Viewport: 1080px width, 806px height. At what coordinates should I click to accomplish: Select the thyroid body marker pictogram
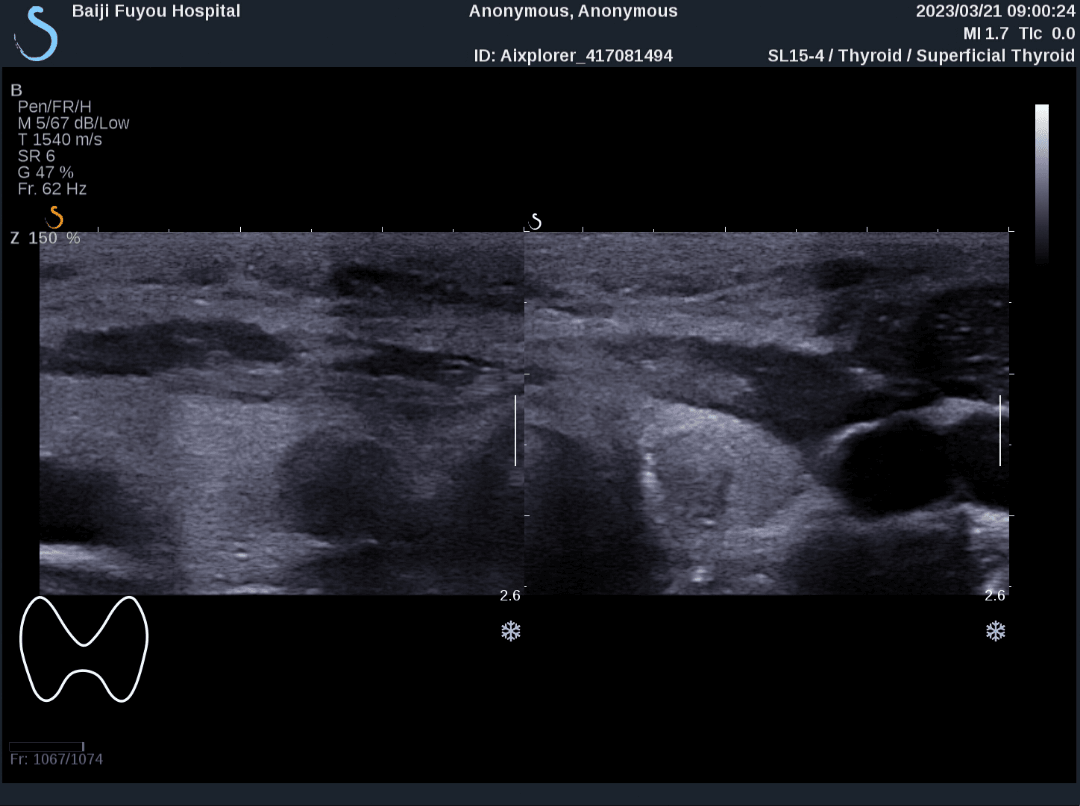(x=84, y=648)
